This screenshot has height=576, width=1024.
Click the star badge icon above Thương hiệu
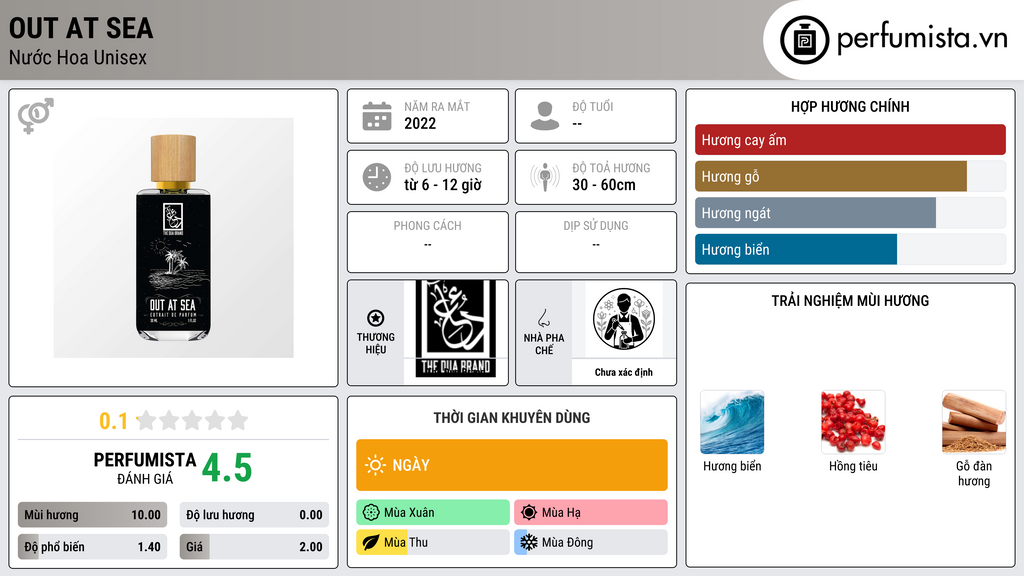coord(376,318)
